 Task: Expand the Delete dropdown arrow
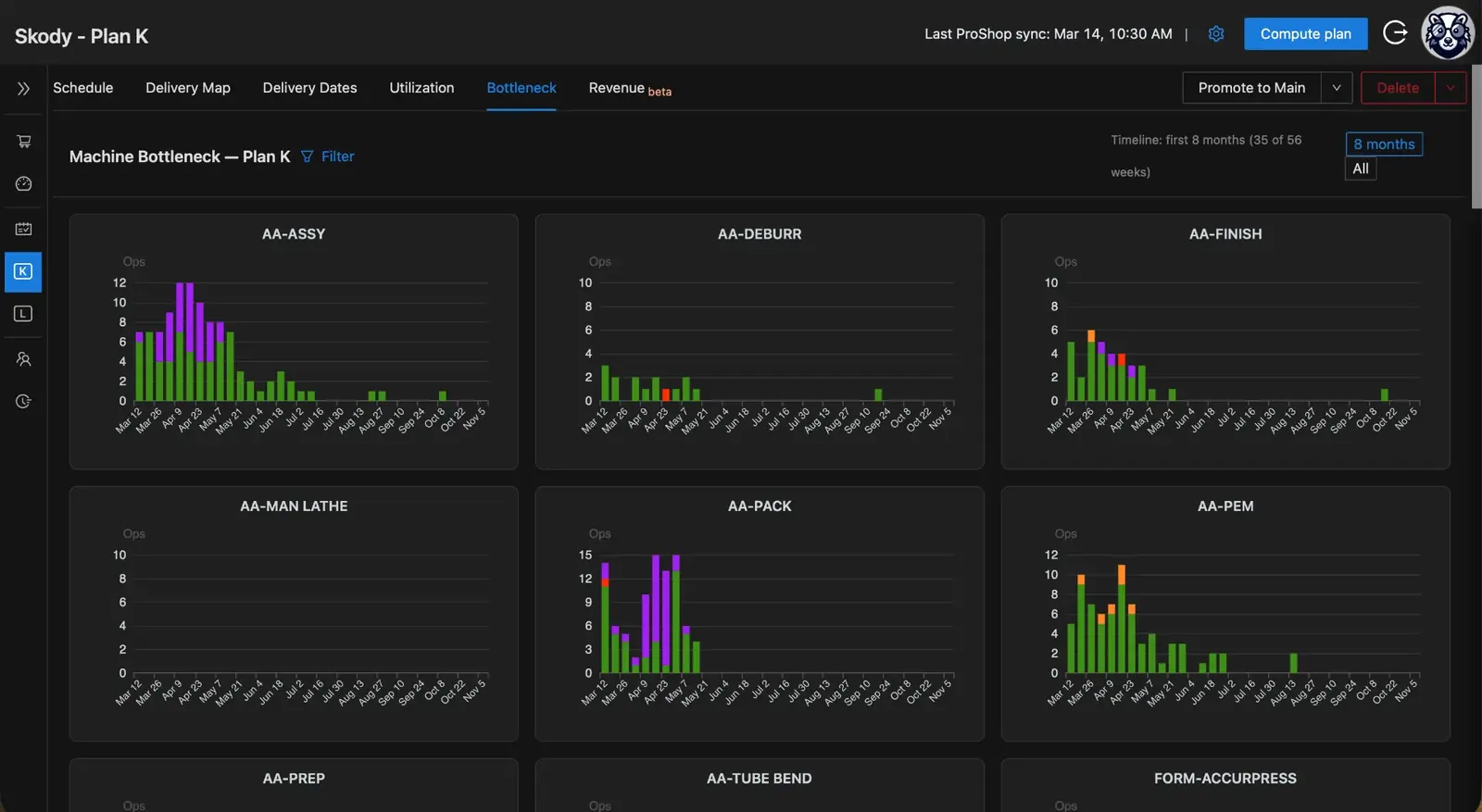1451,88
